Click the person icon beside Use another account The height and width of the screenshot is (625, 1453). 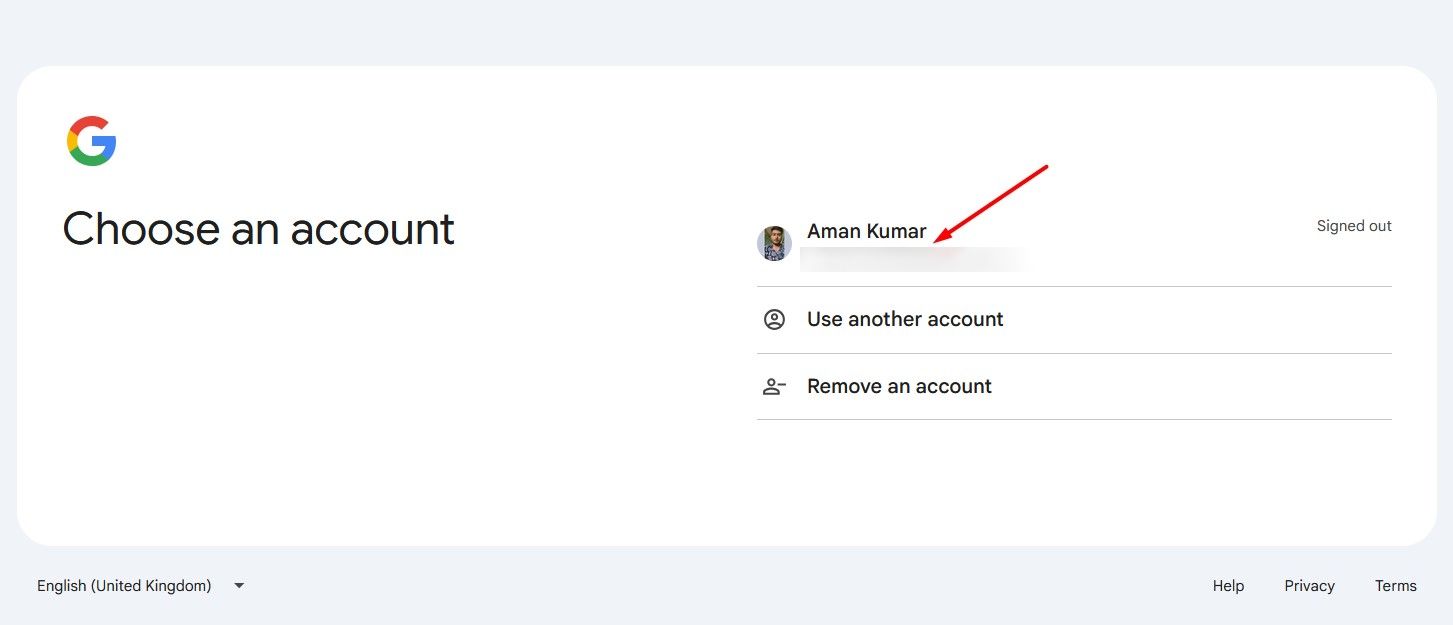pos(774,320)
